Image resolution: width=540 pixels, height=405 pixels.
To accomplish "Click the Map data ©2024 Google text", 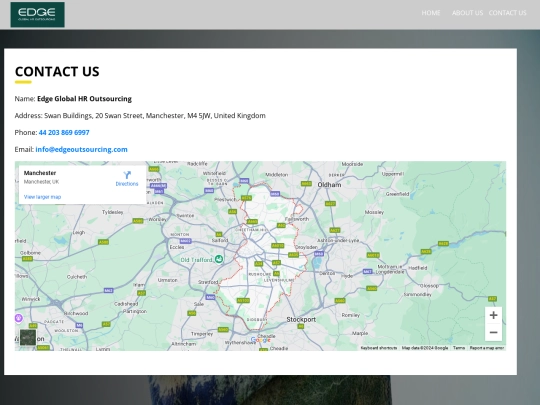I will (425, 348).
